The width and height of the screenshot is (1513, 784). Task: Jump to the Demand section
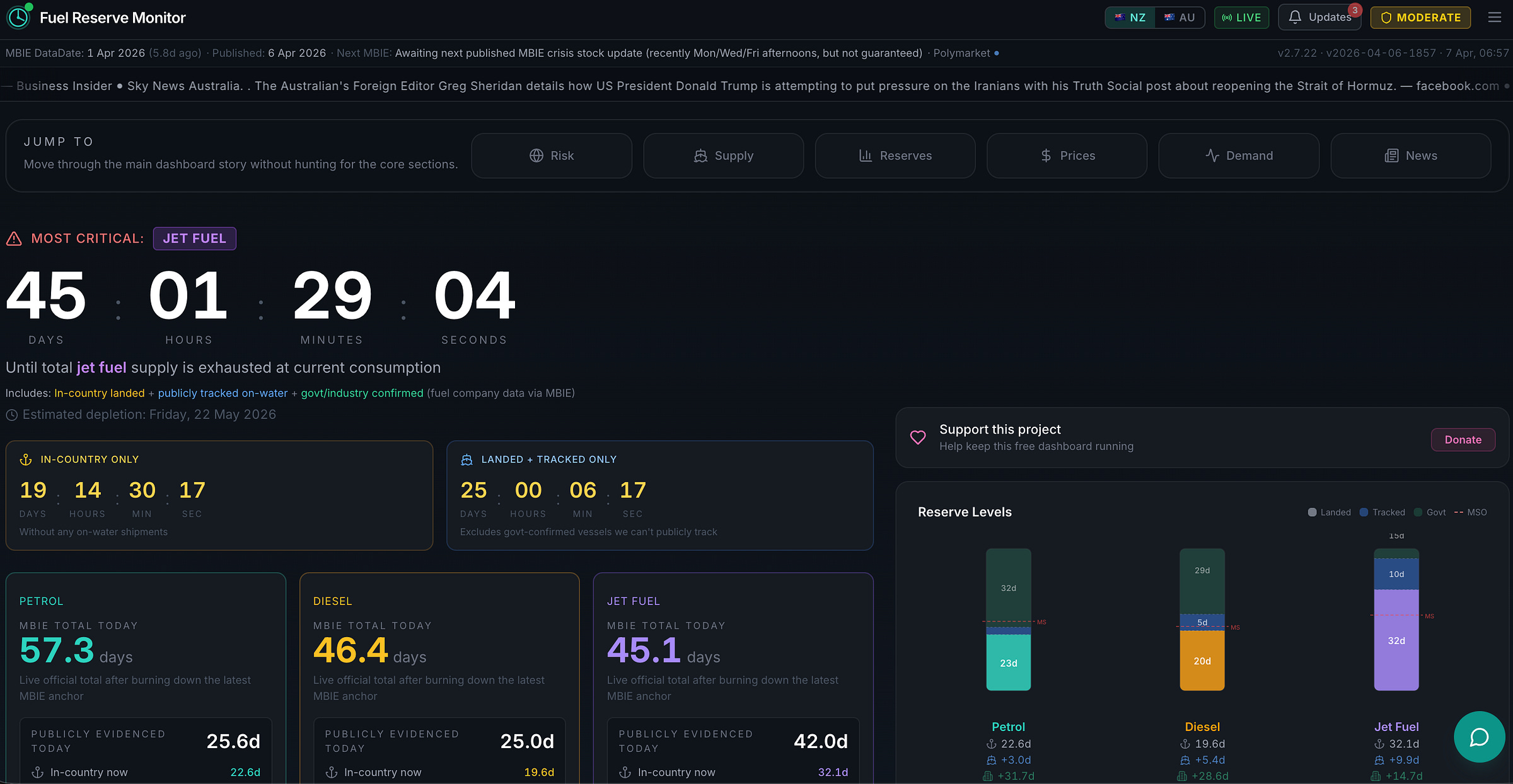point(1239,156)
